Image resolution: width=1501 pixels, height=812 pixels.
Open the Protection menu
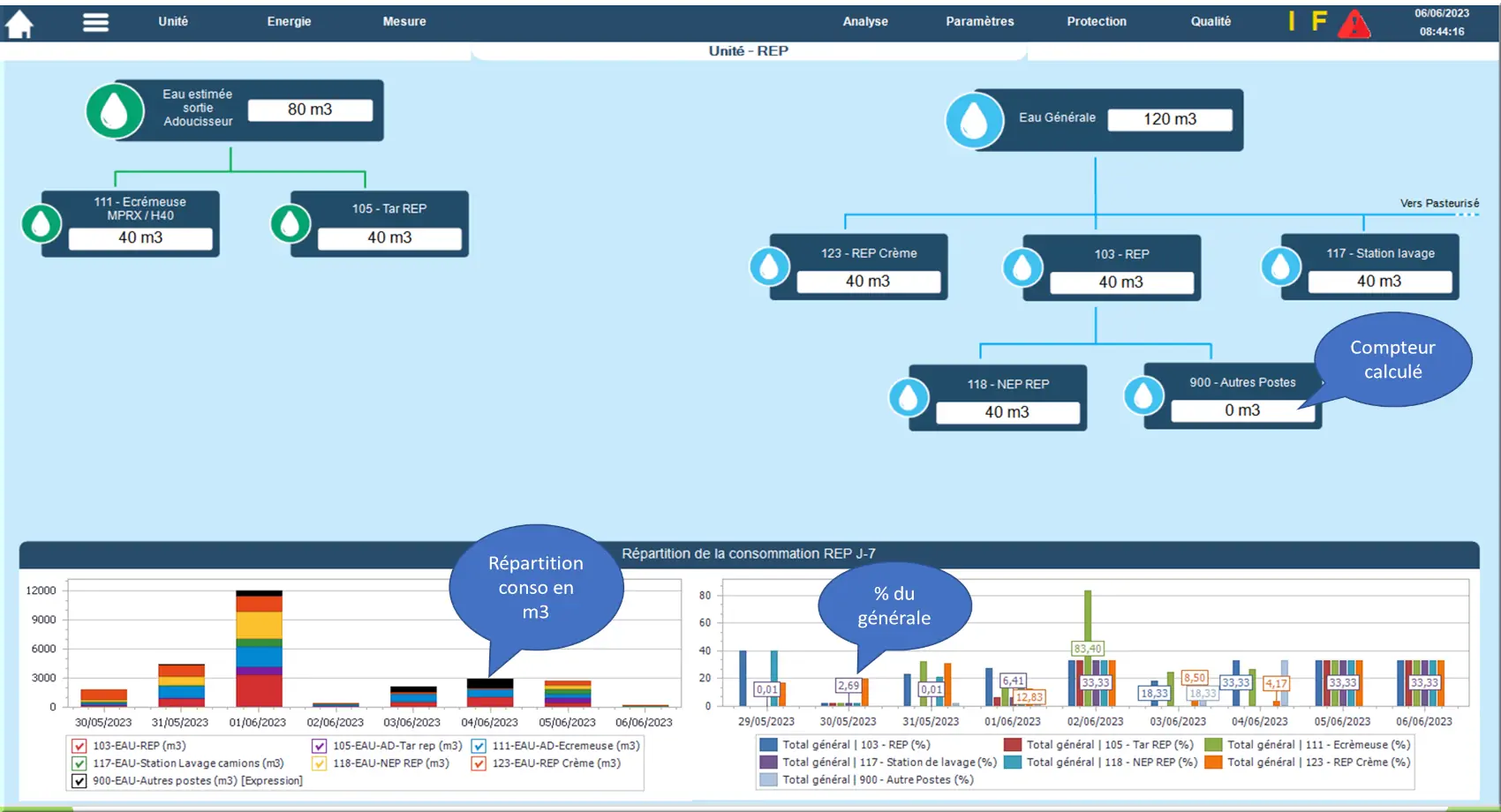point(1097,21)
